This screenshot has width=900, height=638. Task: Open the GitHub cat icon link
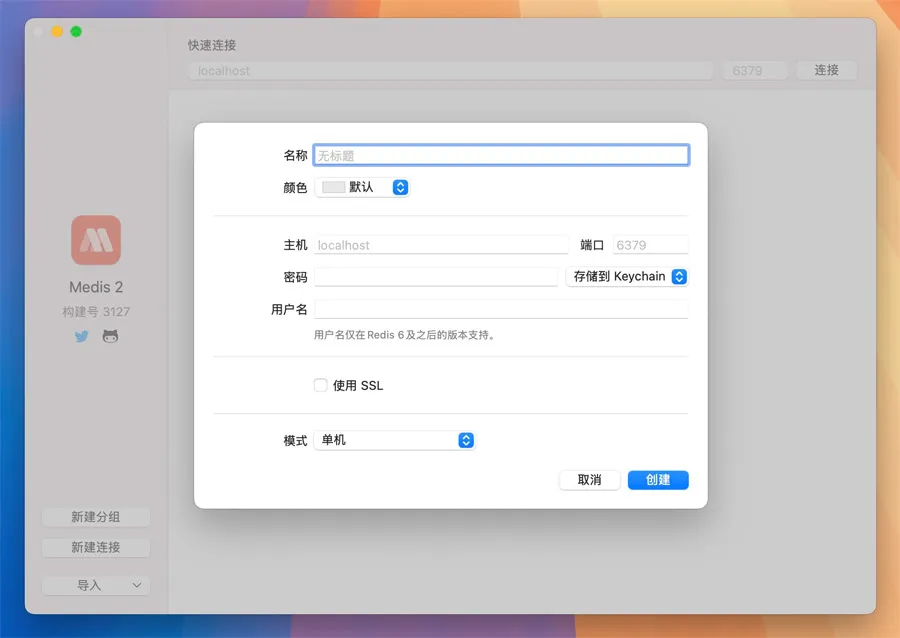click(x=110, y=337)
